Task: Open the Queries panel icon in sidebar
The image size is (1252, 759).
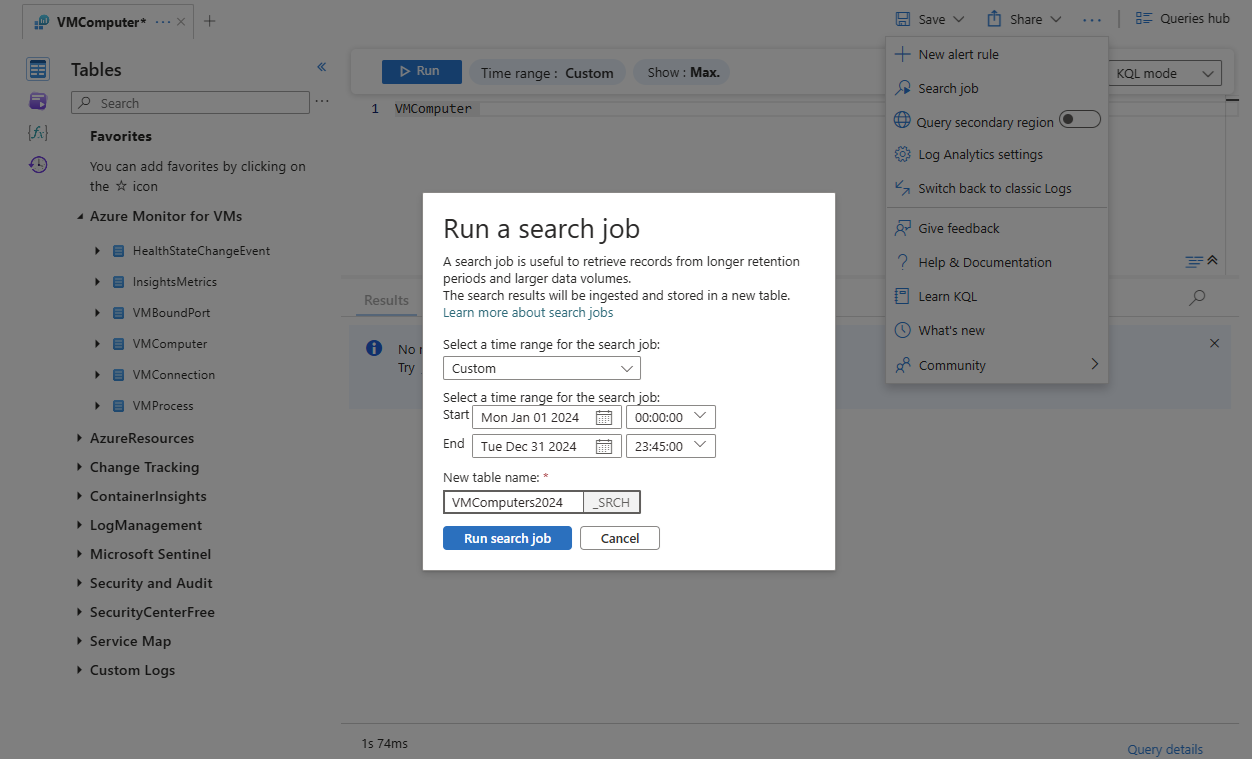Action: coord(38,101)
